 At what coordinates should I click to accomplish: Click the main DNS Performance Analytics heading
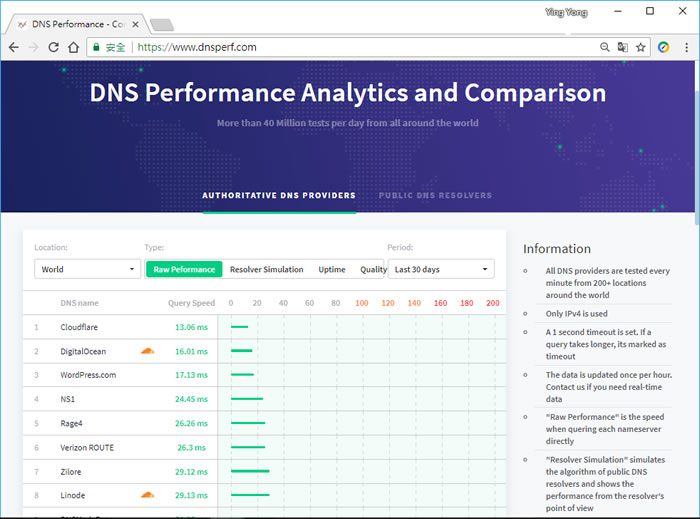click(348, 93)
